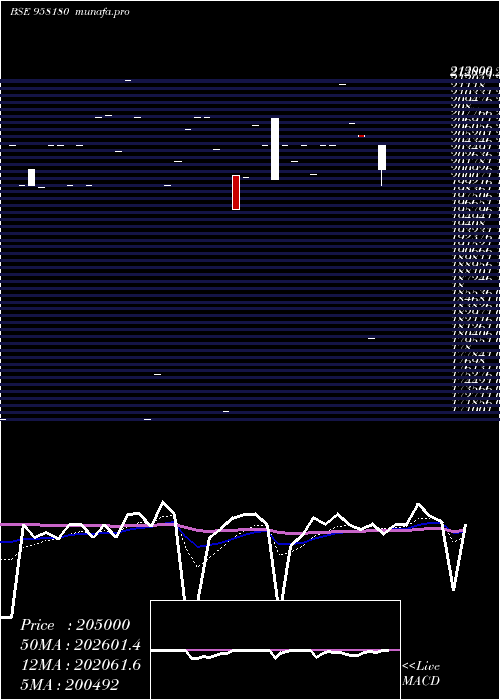Click the BSE 958180 munafa.pro title text

pyautogui.click(x=70, y=12)
